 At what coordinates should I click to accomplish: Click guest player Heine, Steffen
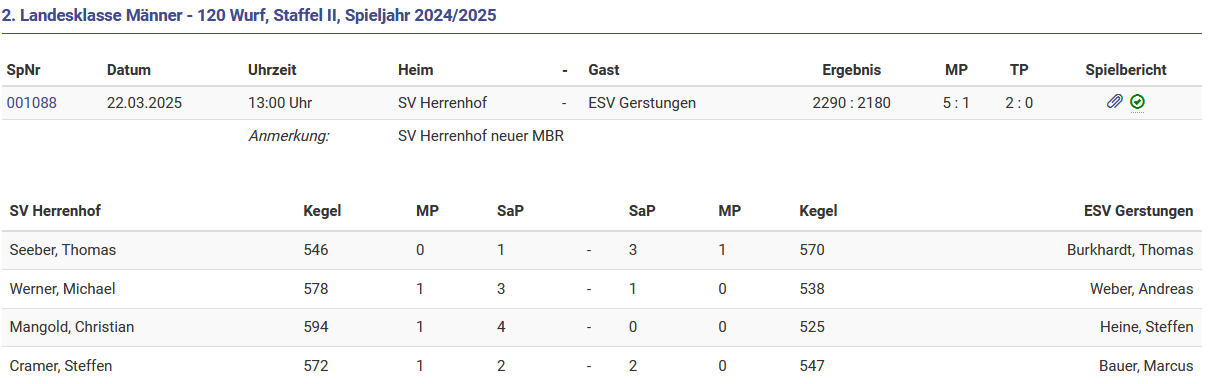pos(1147,327)
